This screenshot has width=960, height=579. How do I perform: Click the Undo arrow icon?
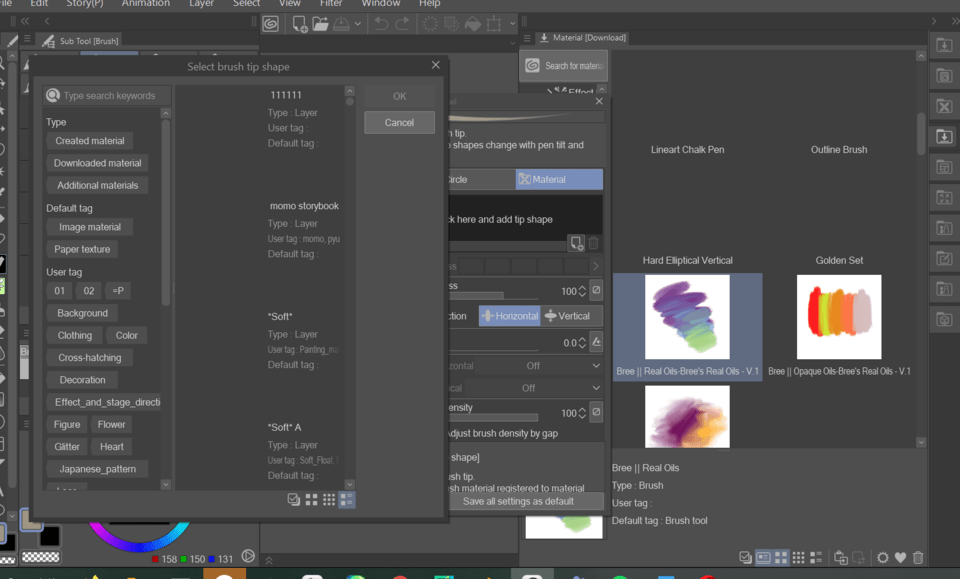(381, 24)
